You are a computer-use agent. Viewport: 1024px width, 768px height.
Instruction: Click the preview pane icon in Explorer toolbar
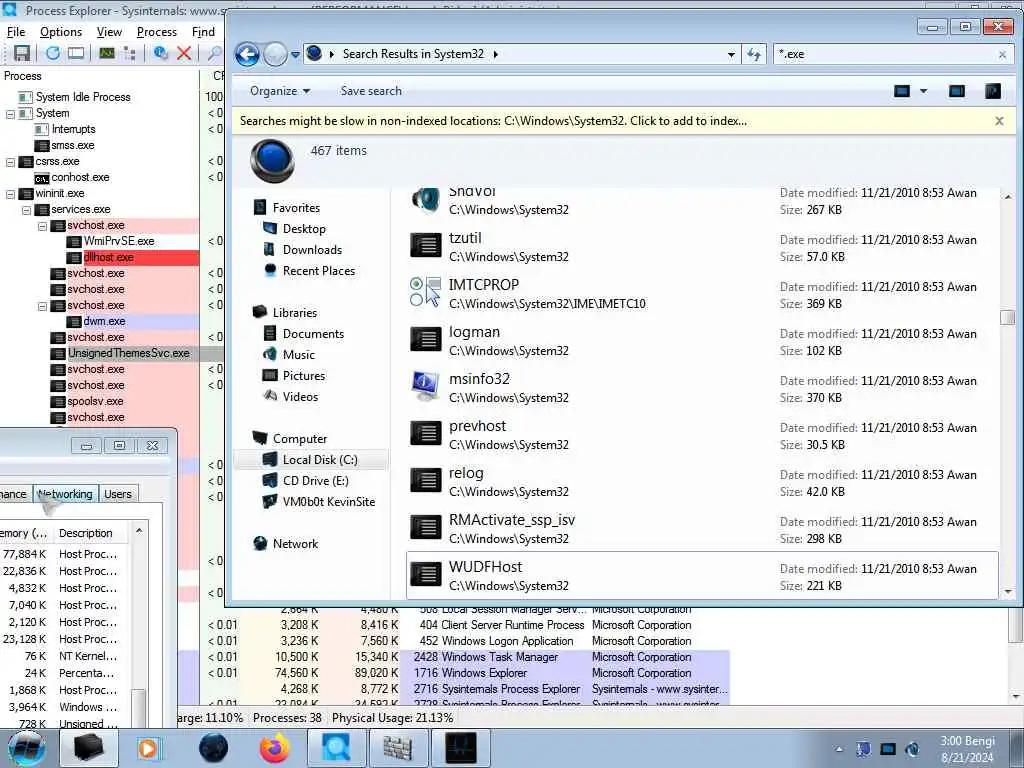tap(957, 91)
